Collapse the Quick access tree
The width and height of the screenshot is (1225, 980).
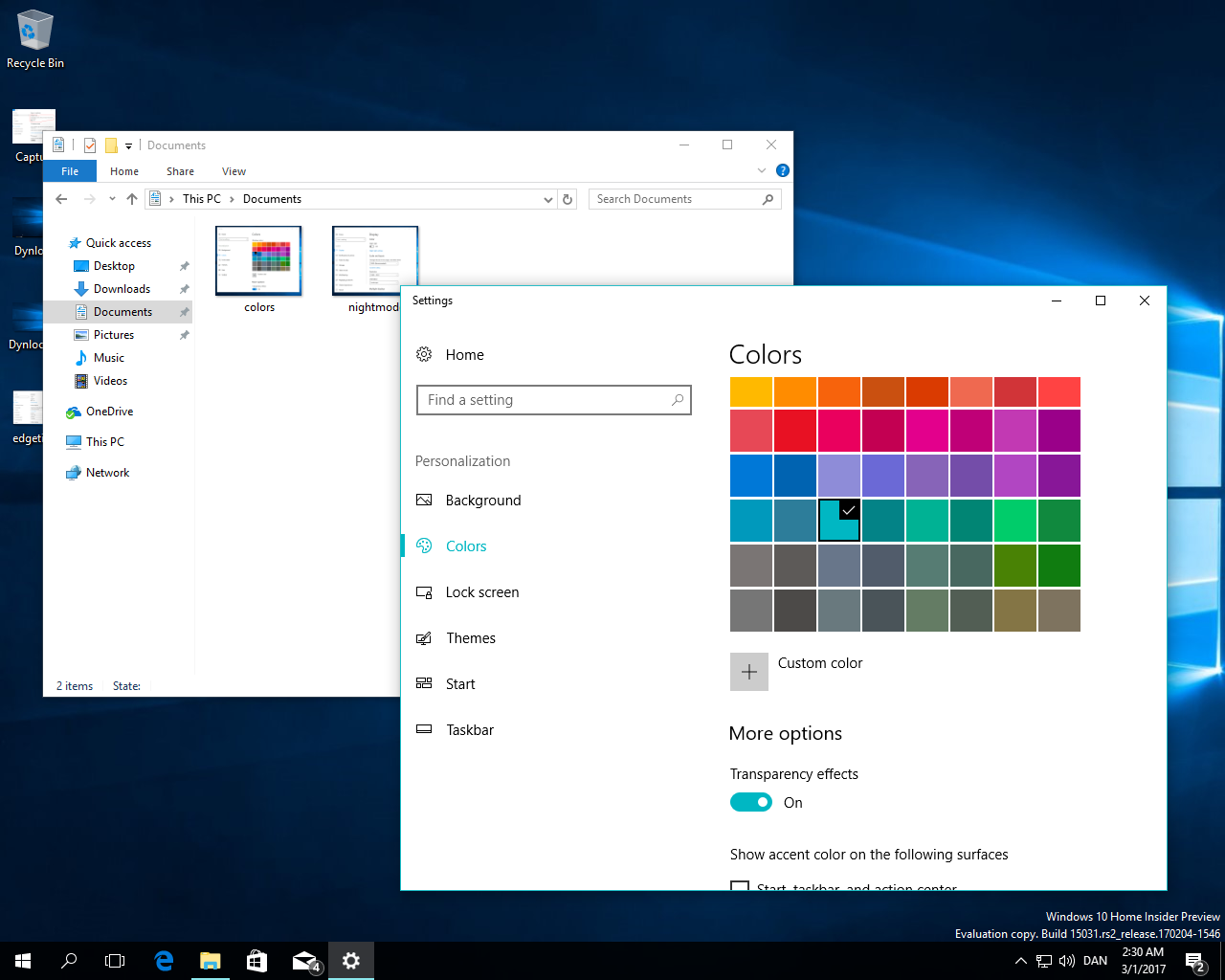(x=60, y=242)
